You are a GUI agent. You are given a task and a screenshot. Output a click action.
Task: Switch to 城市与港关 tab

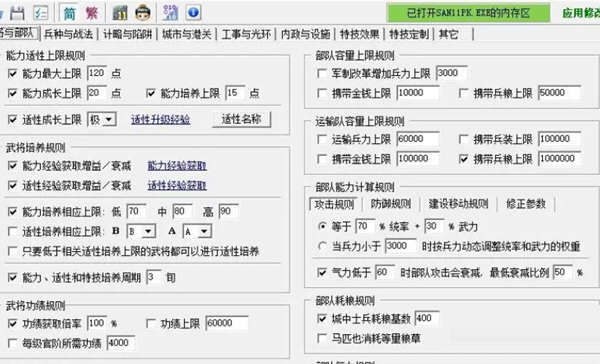[187, 34]
